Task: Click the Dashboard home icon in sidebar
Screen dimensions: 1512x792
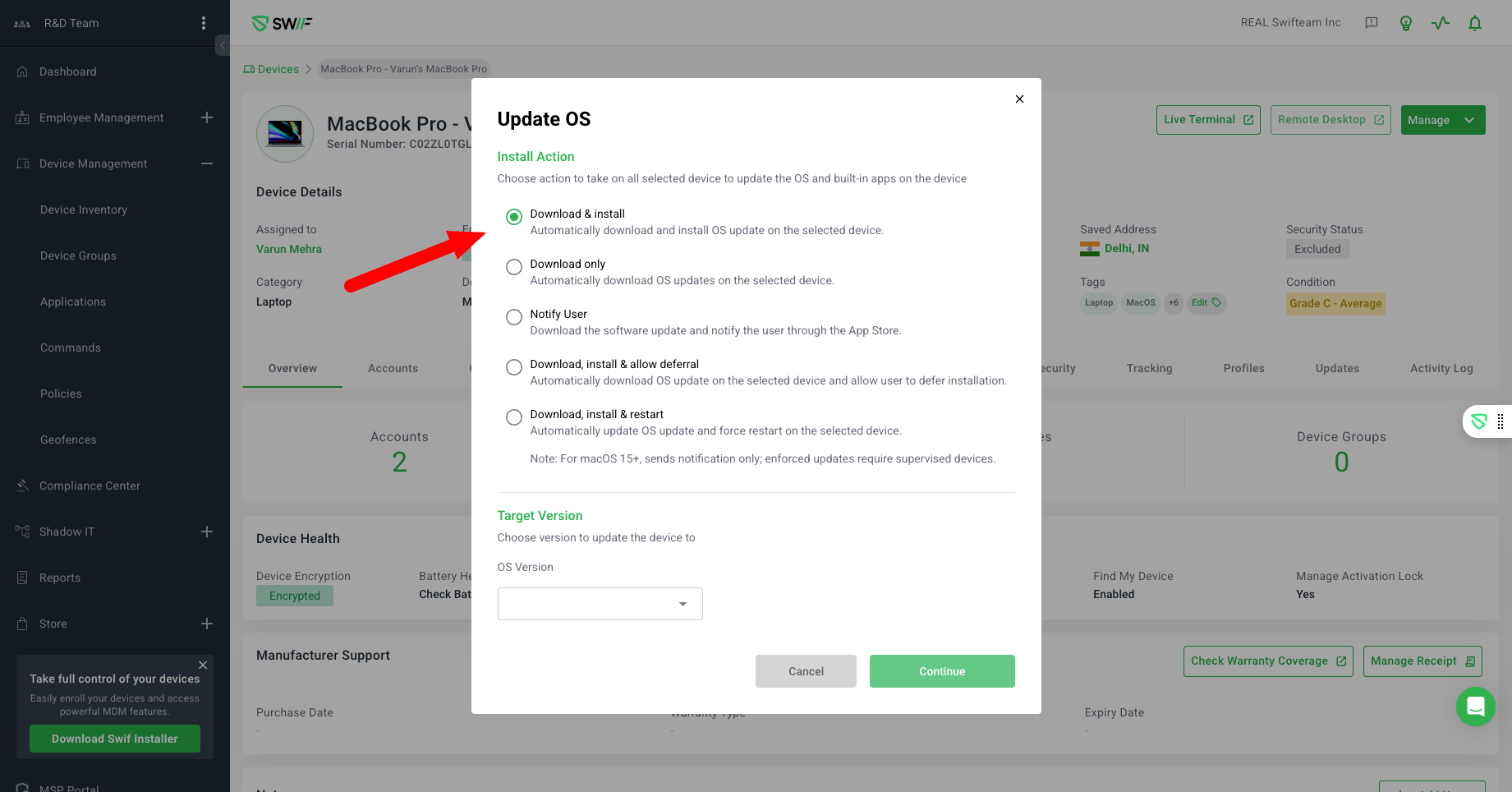Action: tap(22, 71)
